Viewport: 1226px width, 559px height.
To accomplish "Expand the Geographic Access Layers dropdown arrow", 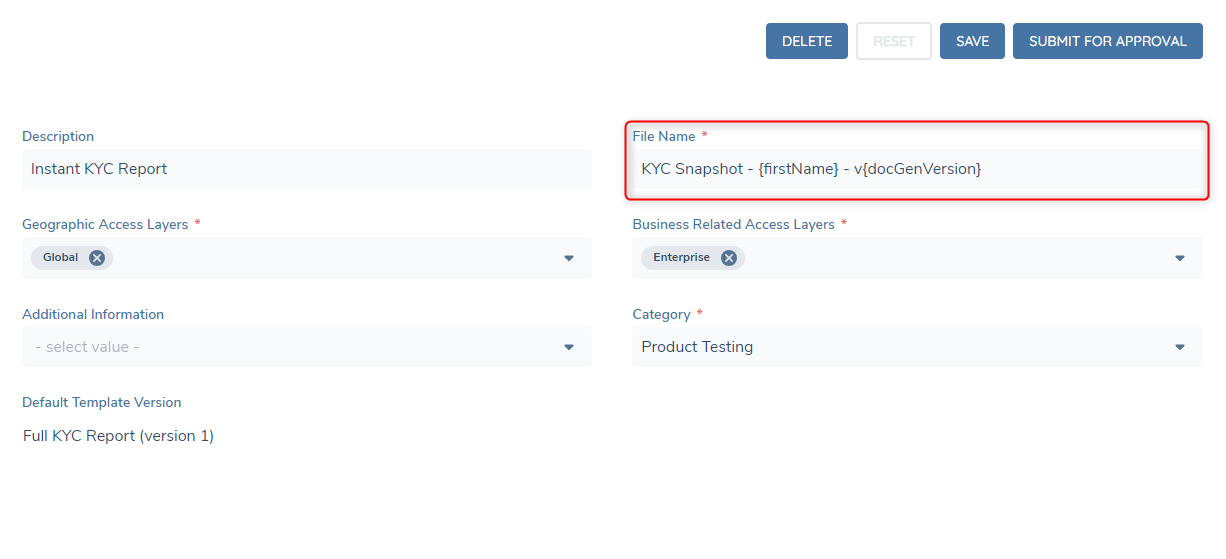I will click(x=569, y=258).
